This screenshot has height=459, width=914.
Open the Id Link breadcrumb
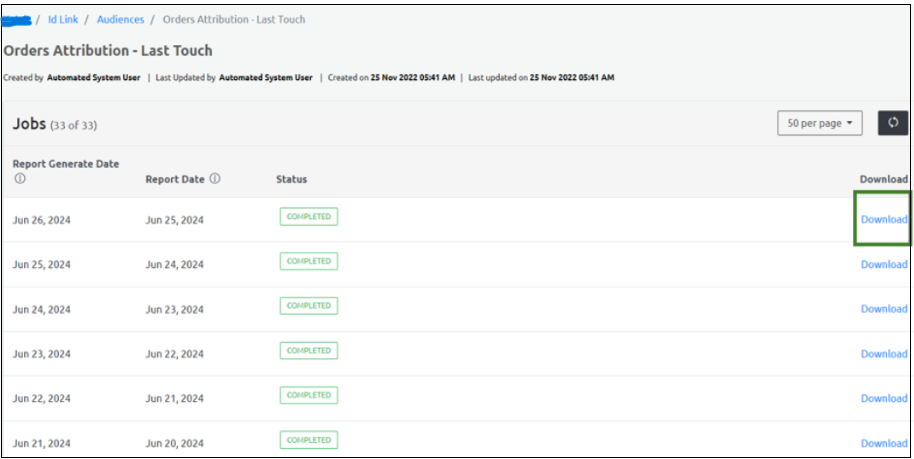coord(64,19)
